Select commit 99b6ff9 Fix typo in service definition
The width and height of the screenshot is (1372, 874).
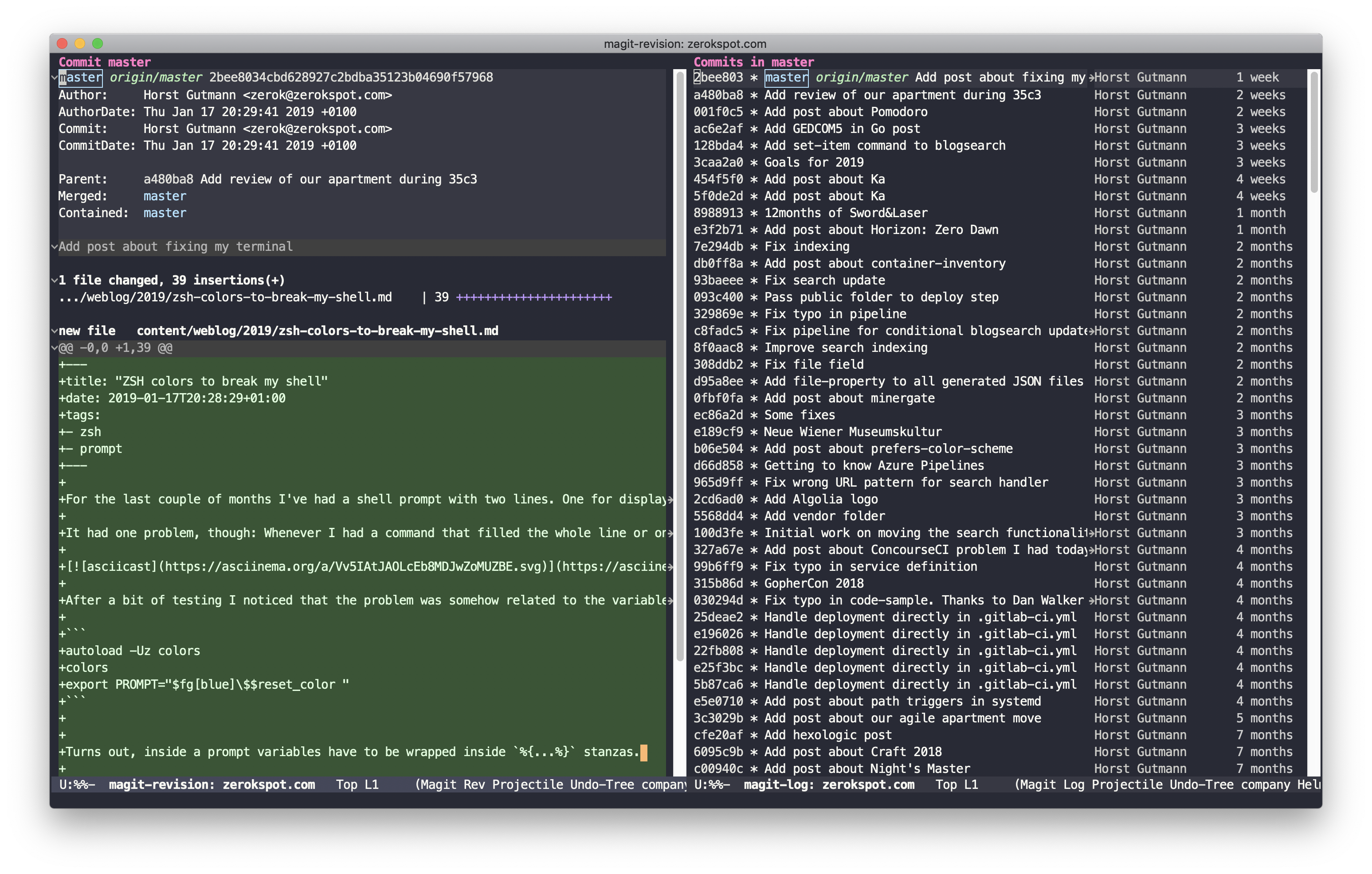[x=1000, y=566]
